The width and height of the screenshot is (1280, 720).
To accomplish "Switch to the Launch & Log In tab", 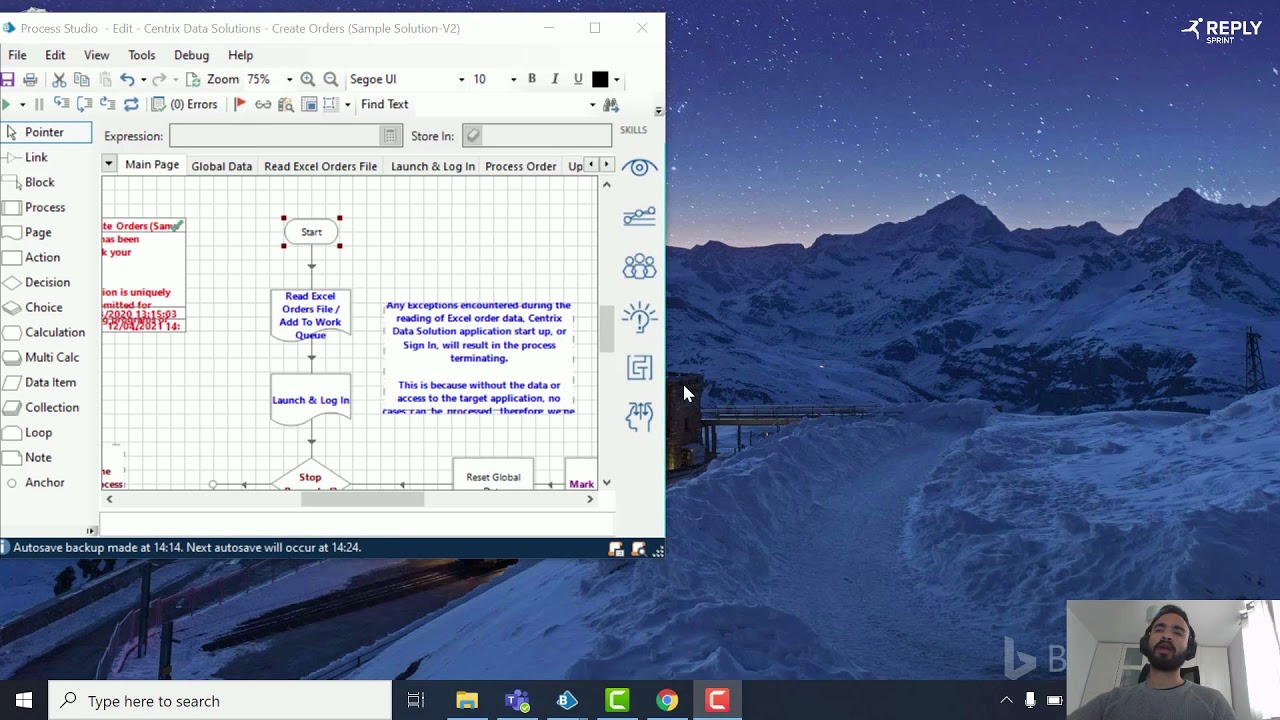I will (433, 166).
